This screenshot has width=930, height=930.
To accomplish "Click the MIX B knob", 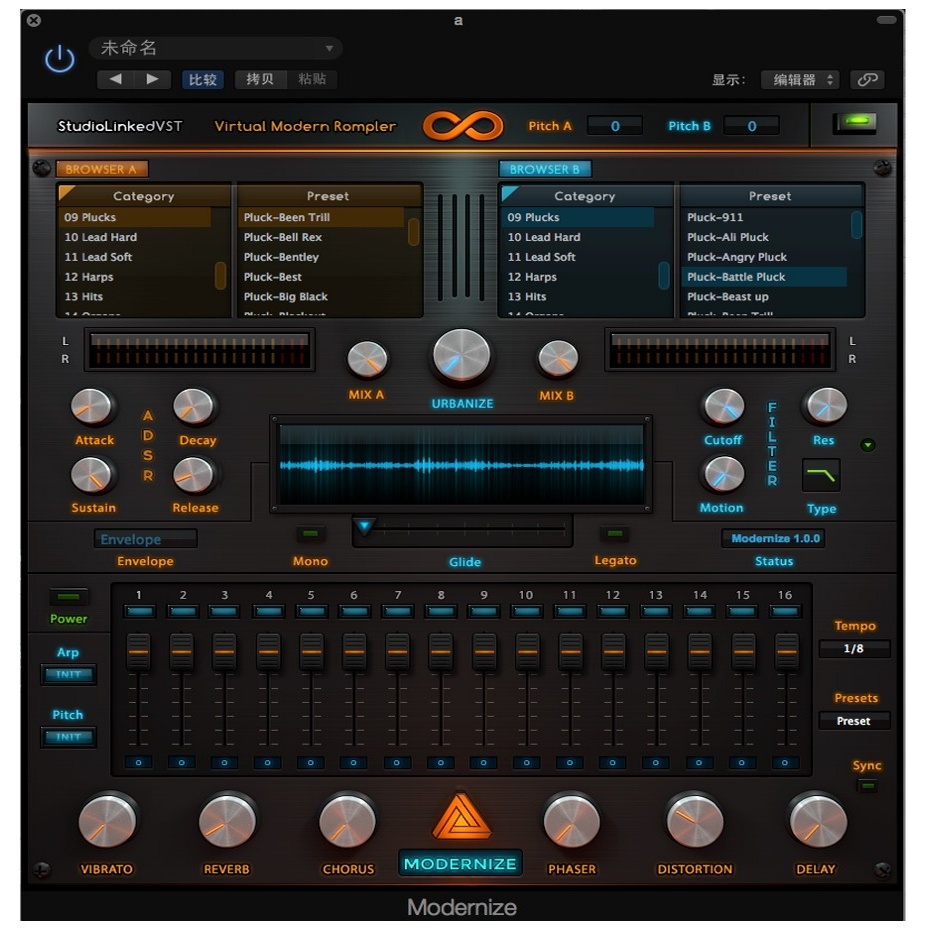I will 558,359.
